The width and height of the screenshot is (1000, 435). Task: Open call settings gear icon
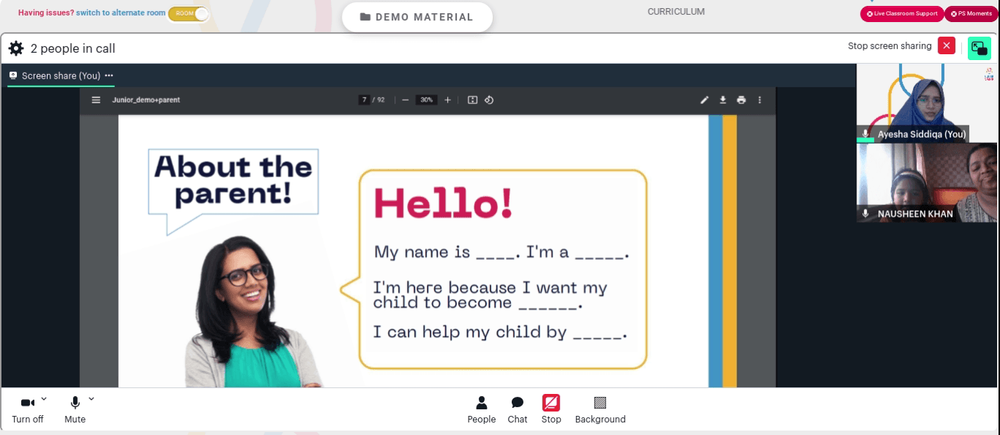(x=16, y=48)
